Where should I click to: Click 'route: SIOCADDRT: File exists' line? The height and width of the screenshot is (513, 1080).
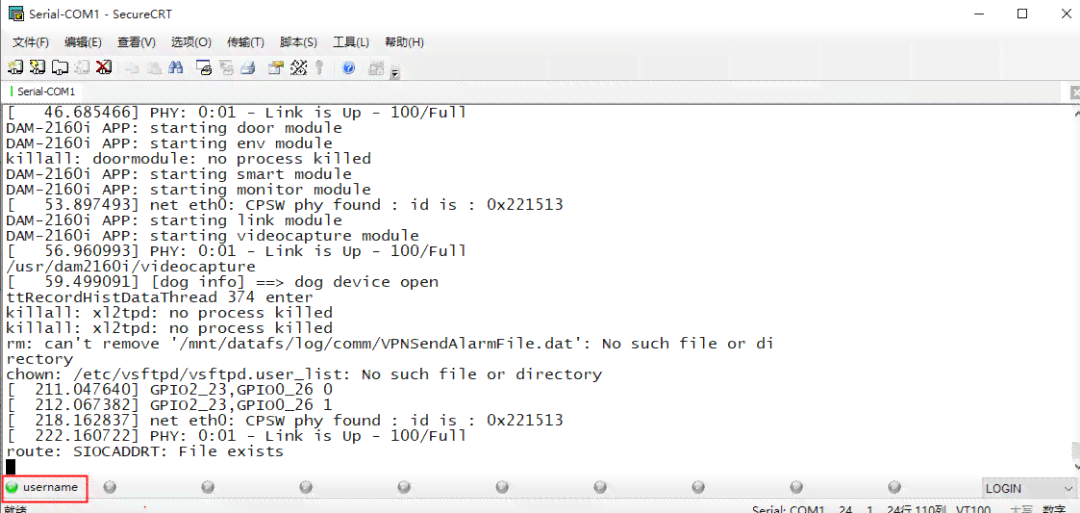[x=145, y=452]
